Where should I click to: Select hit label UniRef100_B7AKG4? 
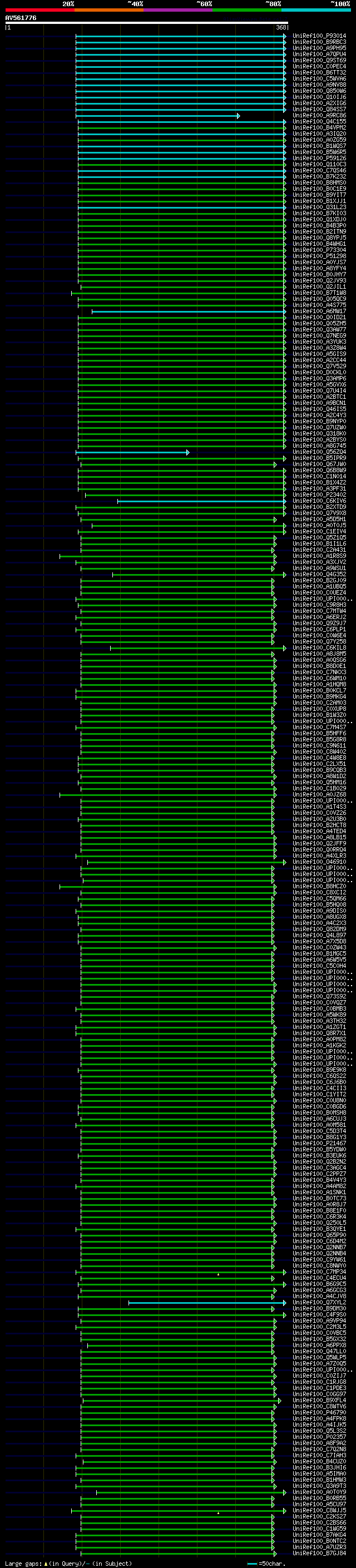click(319, 1535)
